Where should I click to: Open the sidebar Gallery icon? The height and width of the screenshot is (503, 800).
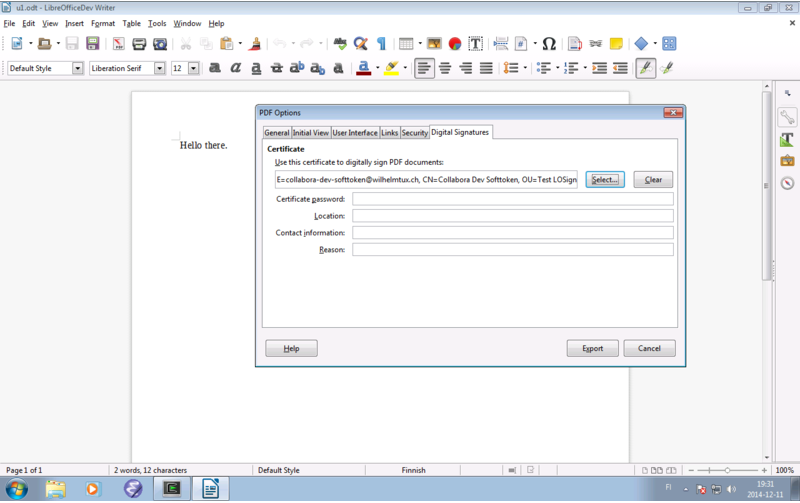787,160
